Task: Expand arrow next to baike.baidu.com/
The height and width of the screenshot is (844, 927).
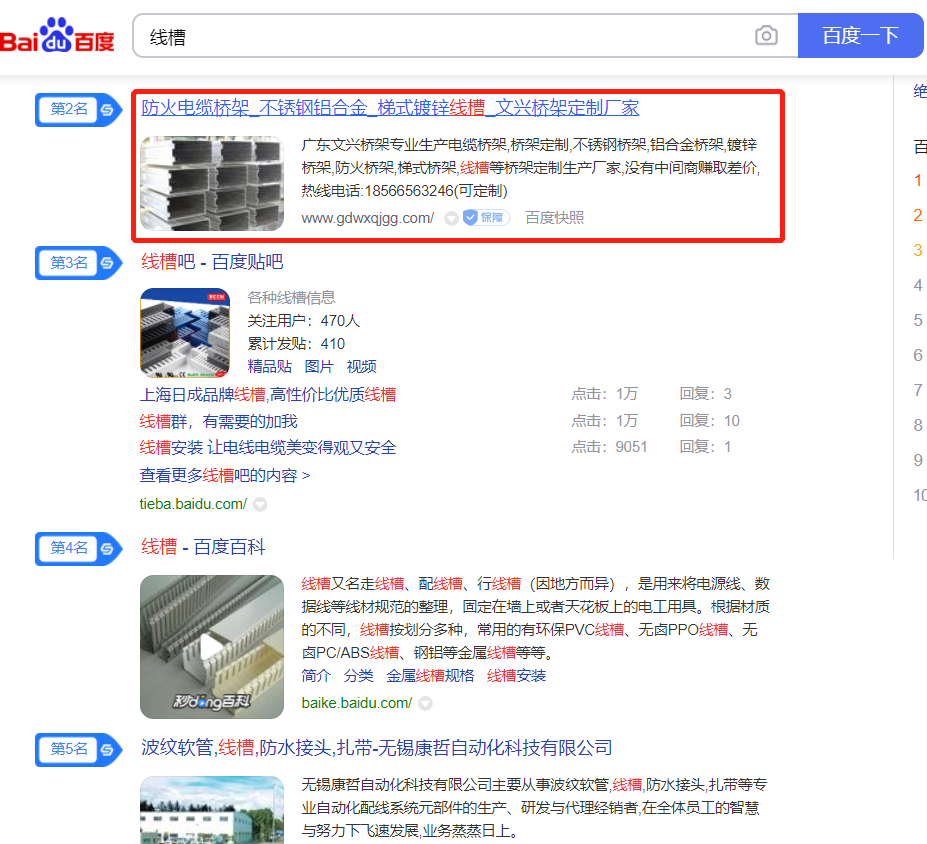Action: point(425,703)
